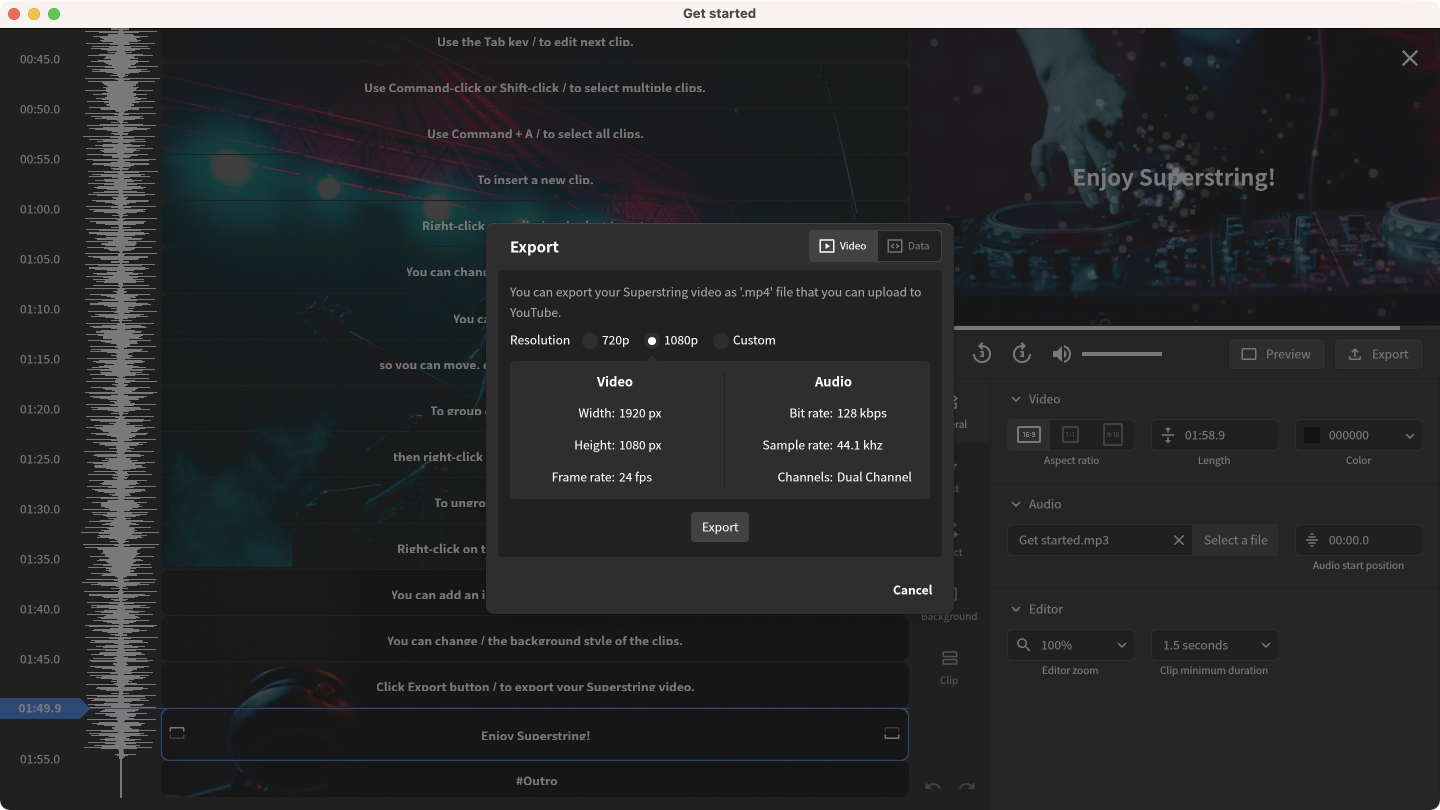Select the 720p resolution option
The height and width of the screenshot is (810, 1440).
point(589,340)
